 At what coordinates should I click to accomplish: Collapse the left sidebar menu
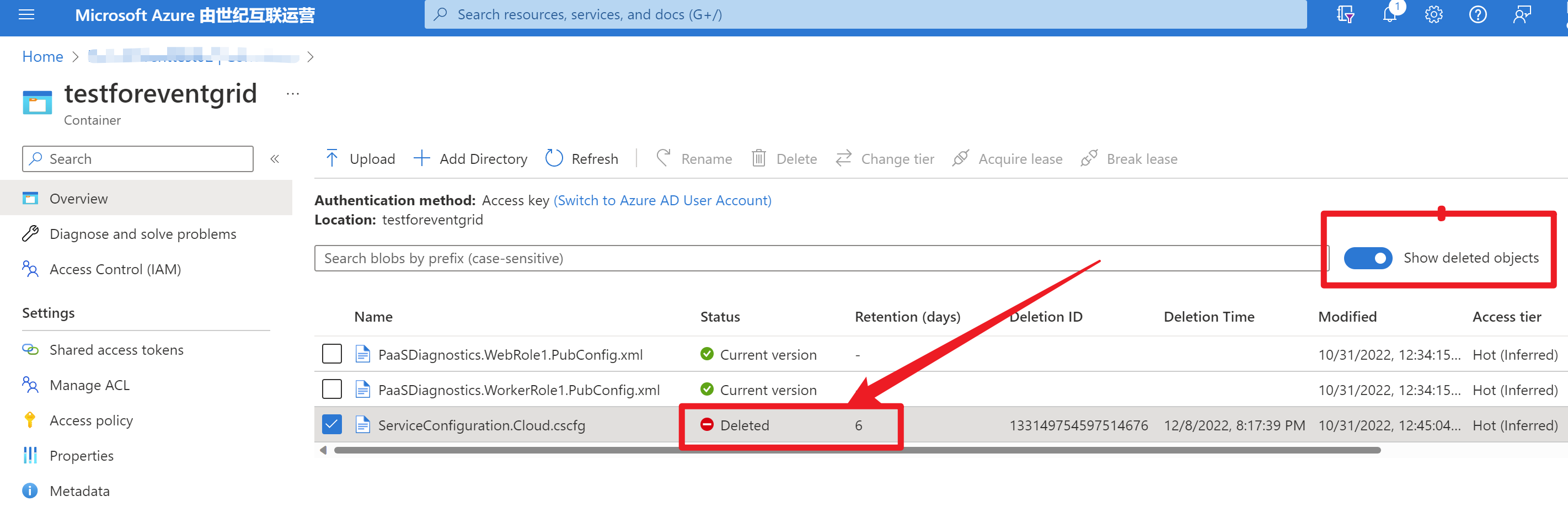pyautogui.click(x=275, y=159)
